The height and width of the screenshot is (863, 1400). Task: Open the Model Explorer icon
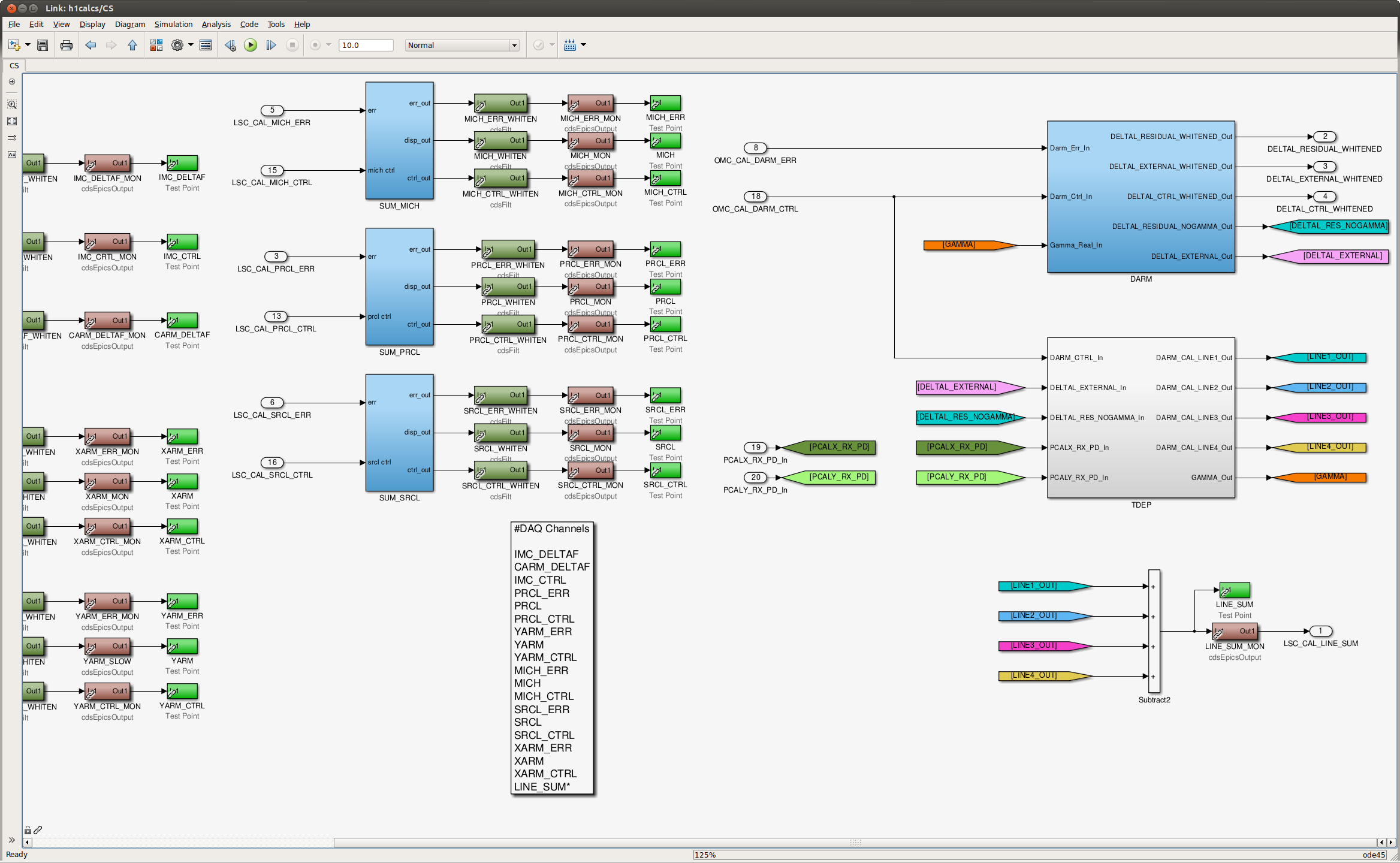(206, 45)
